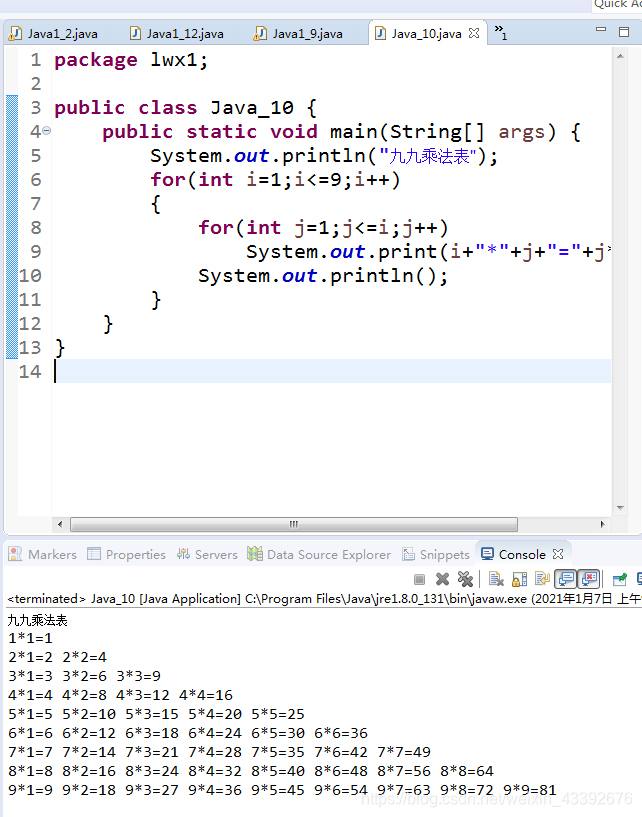Image resolution: width=642 pixels, height=817 pixels.
Task: Click the Terminate button in the Console toolbar
Action: 419,579
